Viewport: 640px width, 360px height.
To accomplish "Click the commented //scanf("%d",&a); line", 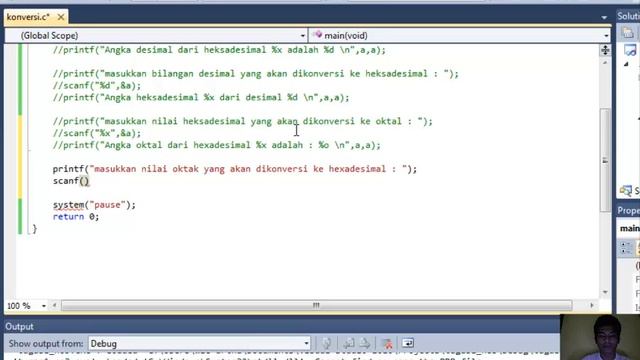I will pyautogui.click(x=97, y=86).
